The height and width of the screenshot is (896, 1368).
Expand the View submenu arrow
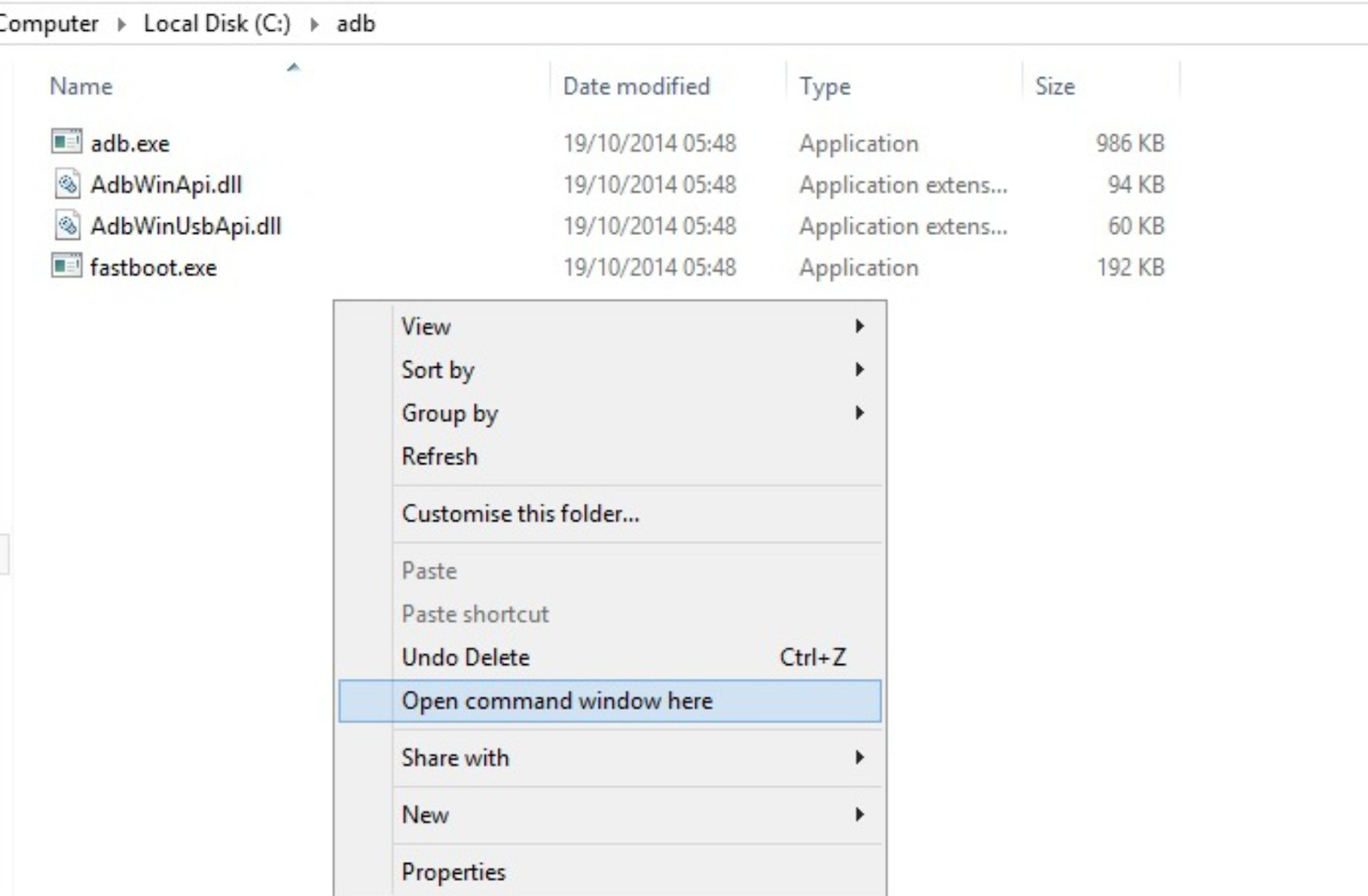859,327
